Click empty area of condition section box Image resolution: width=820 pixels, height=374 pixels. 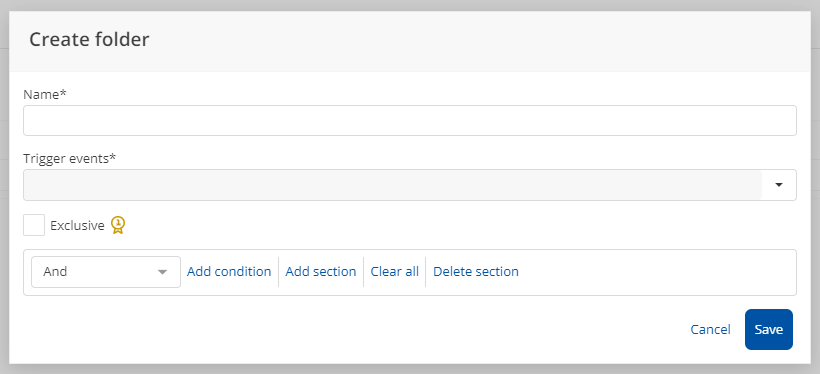[654, 272]
